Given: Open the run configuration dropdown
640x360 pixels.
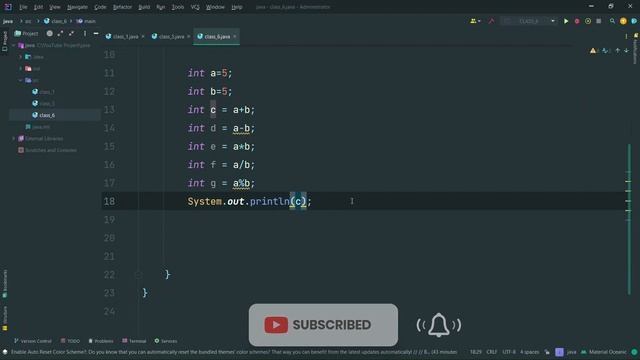Looking at the screenshot, I should click(x=529, y=21).
